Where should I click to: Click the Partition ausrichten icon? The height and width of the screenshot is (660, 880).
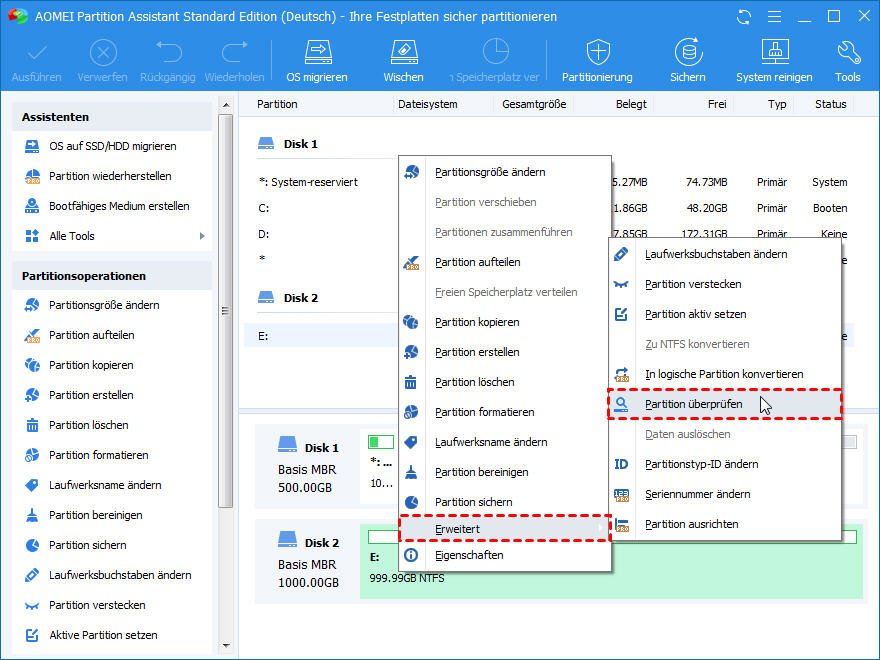click(621, 524)
